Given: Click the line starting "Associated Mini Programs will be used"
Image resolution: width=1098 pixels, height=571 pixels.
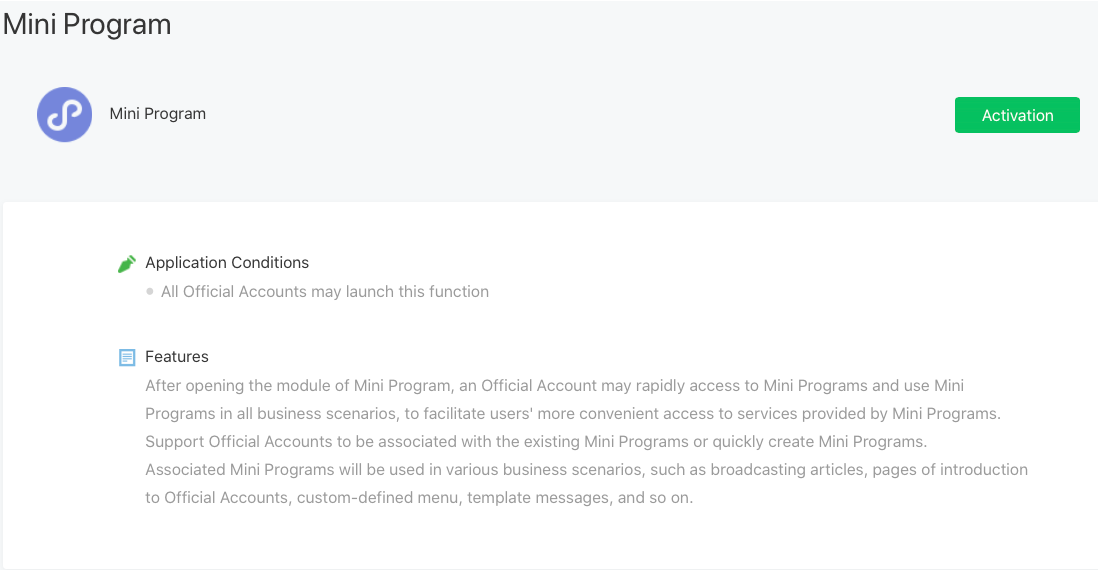Looking at the screenshot, I should 586,470.
